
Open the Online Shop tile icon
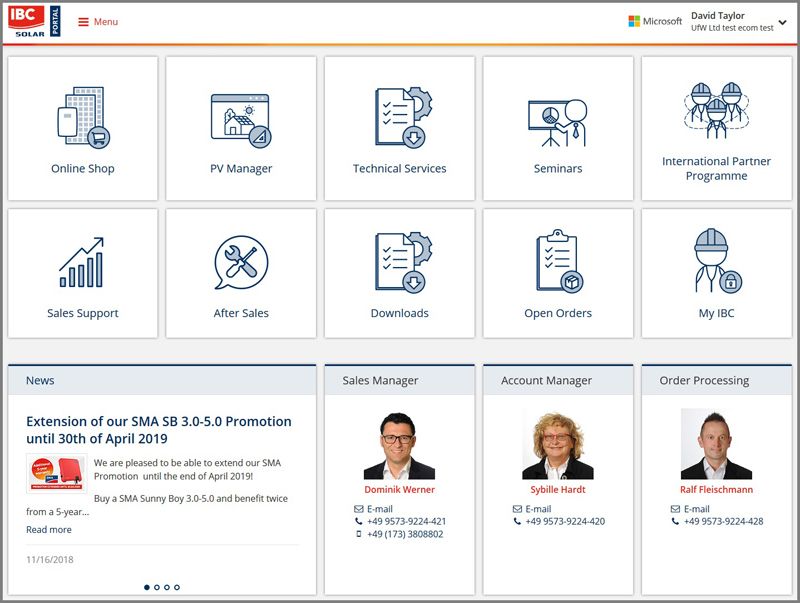(x=83, y=118)
